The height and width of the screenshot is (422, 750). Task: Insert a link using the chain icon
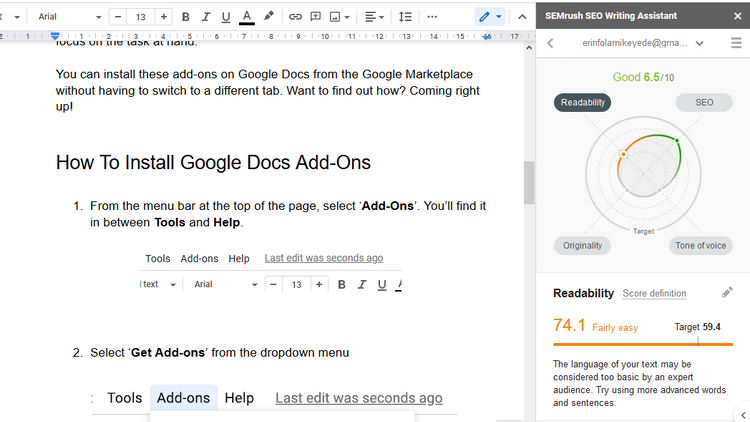pos(295,17)
